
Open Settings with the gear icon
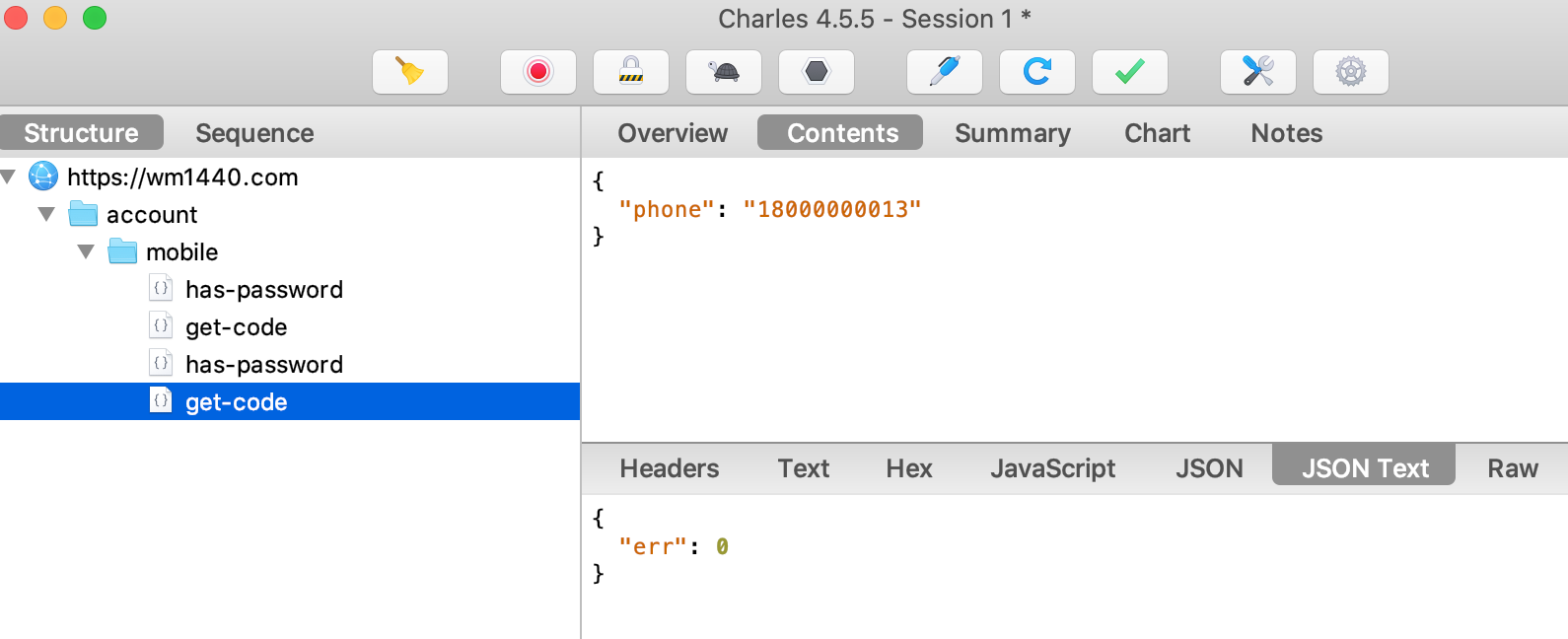1351,72
